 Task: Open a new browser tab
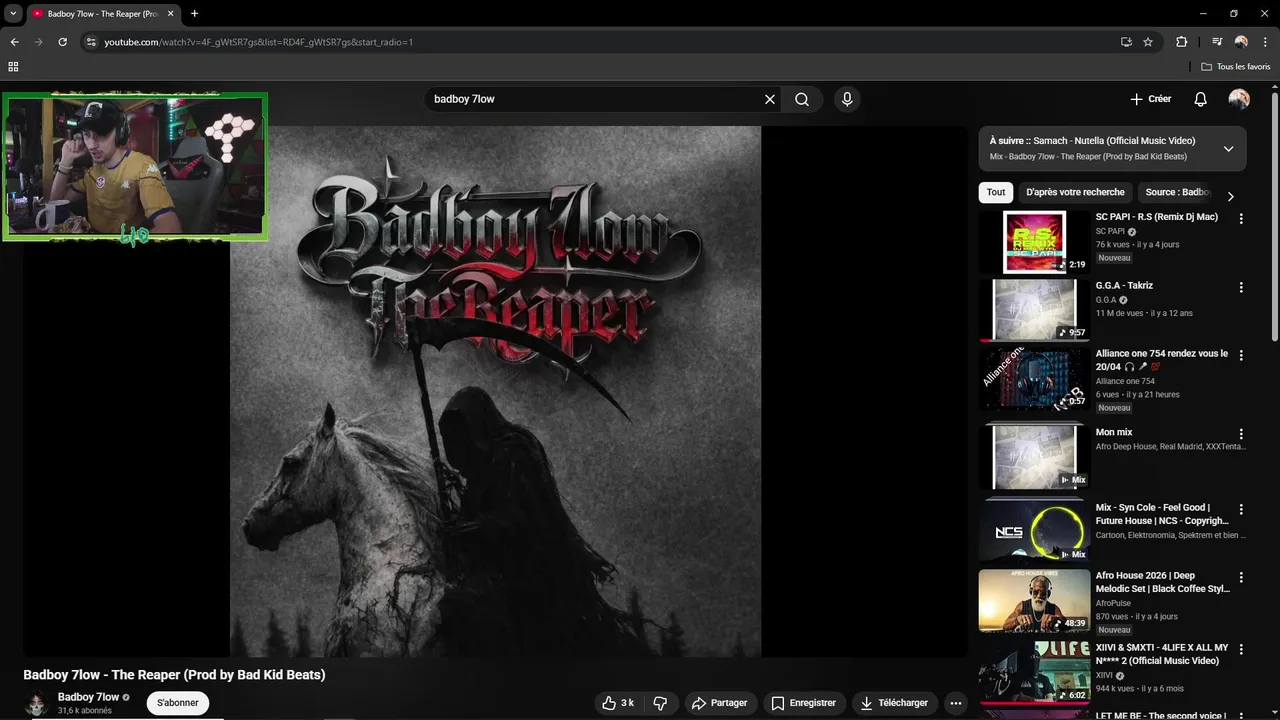point(194,14)
